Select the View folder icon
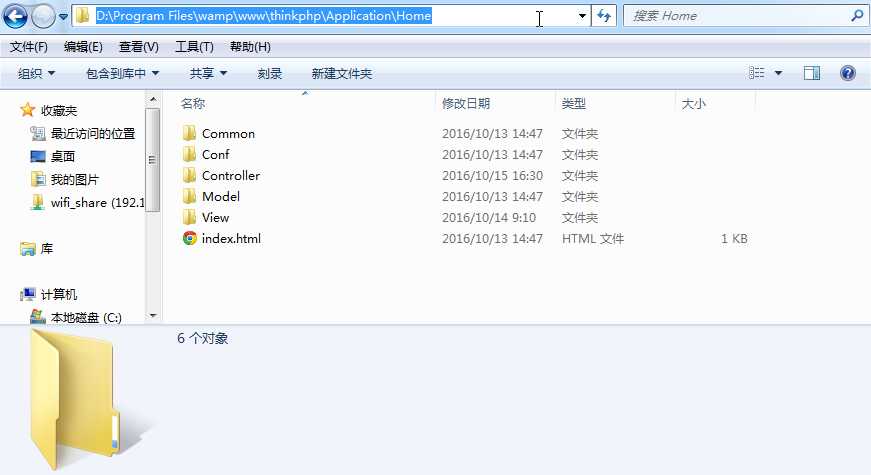The image size is (871, 475). pyautogui.click(x=189, y=217)
